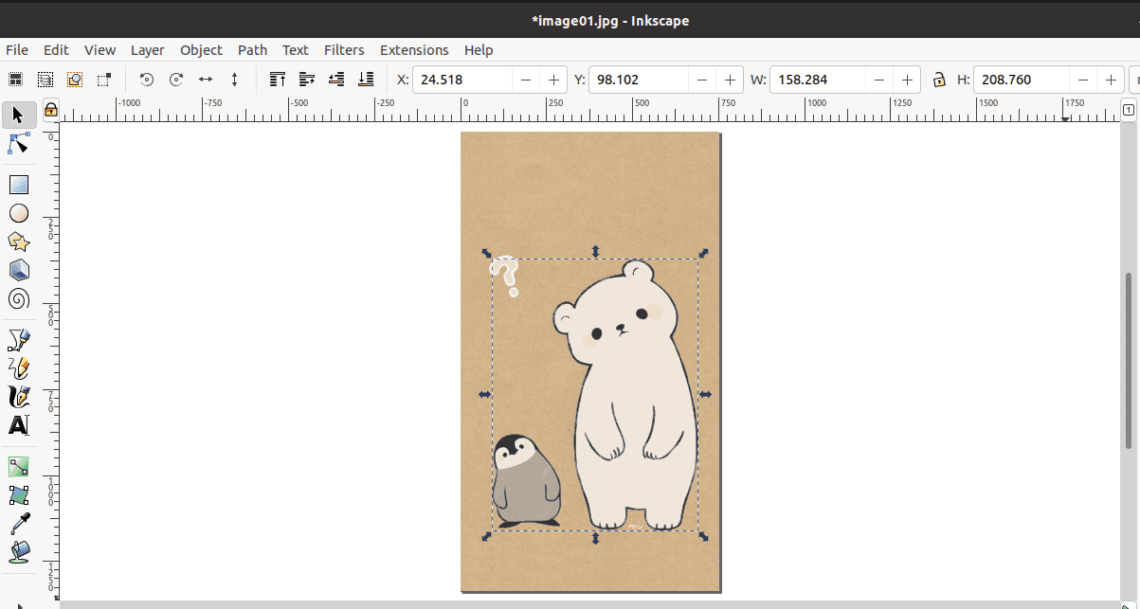Image resolution: width=1140 pixels, height=609 pixels.
Task: Flip the selection horizontally
Action: point(205,79)
